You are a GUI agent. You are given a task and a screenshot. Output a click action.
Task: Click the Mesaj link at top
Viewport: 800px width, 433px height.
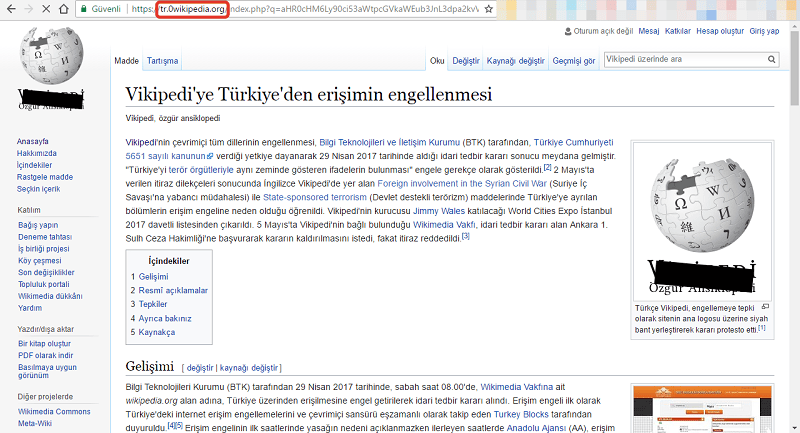pos(648,31)
